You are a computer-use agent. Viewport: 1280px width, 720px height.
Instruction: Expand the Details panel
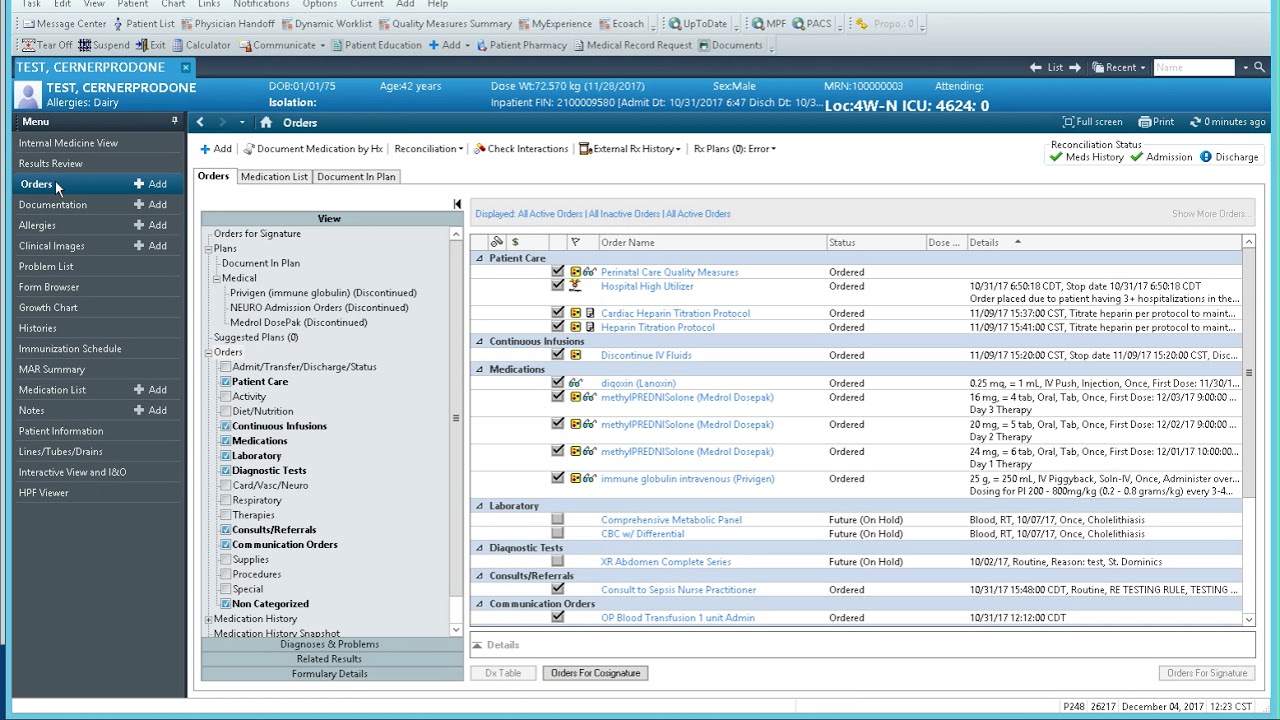(477, 645)
